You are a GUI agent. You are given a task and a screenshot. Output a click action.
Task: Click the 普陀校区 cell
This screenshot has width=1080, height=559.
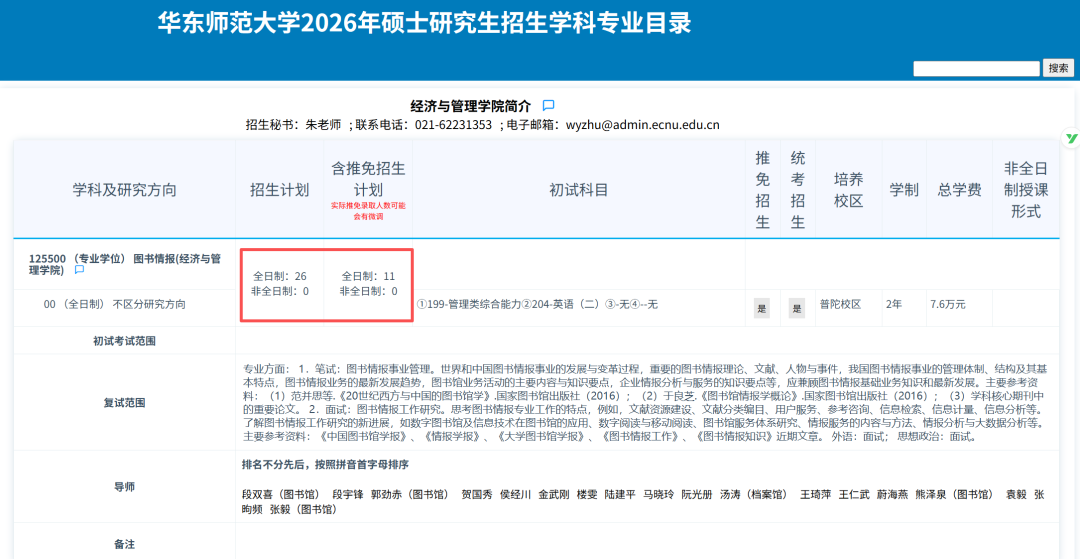840,304
